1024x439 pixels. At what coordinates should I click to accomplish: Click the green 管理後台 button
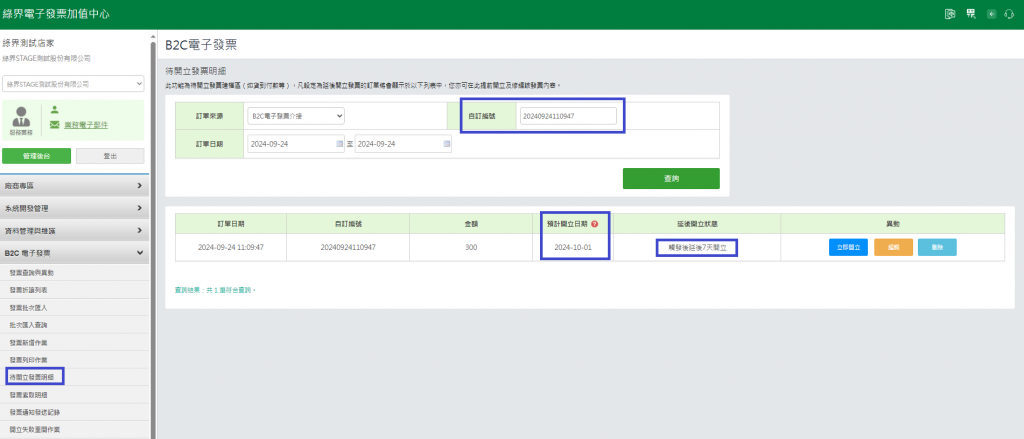pyautogui.click(x=37, y=156)
